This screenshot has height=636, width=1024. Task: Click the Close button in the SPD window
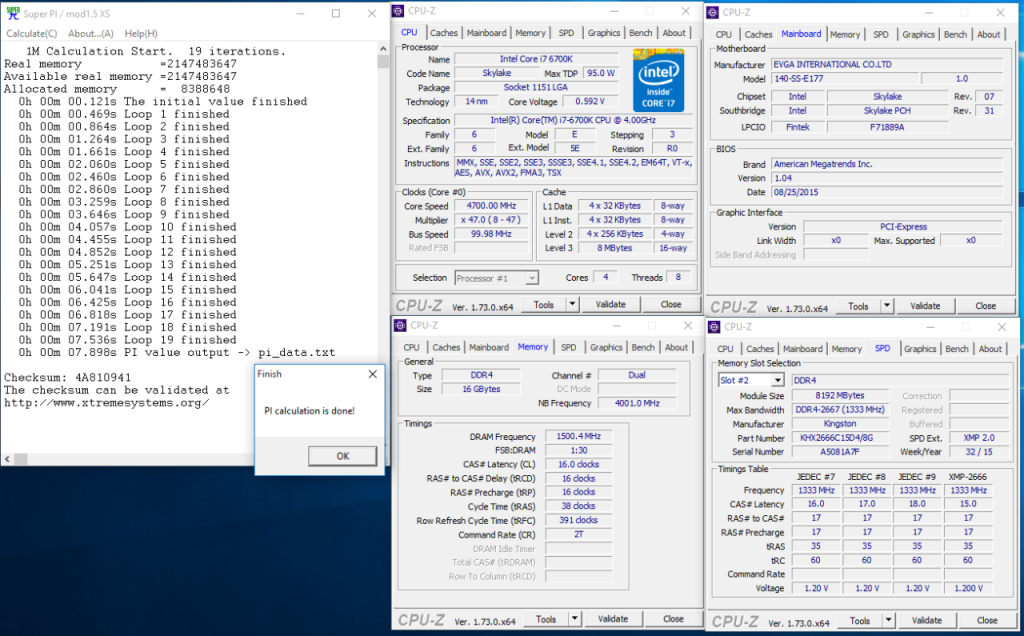pos(987,620)
